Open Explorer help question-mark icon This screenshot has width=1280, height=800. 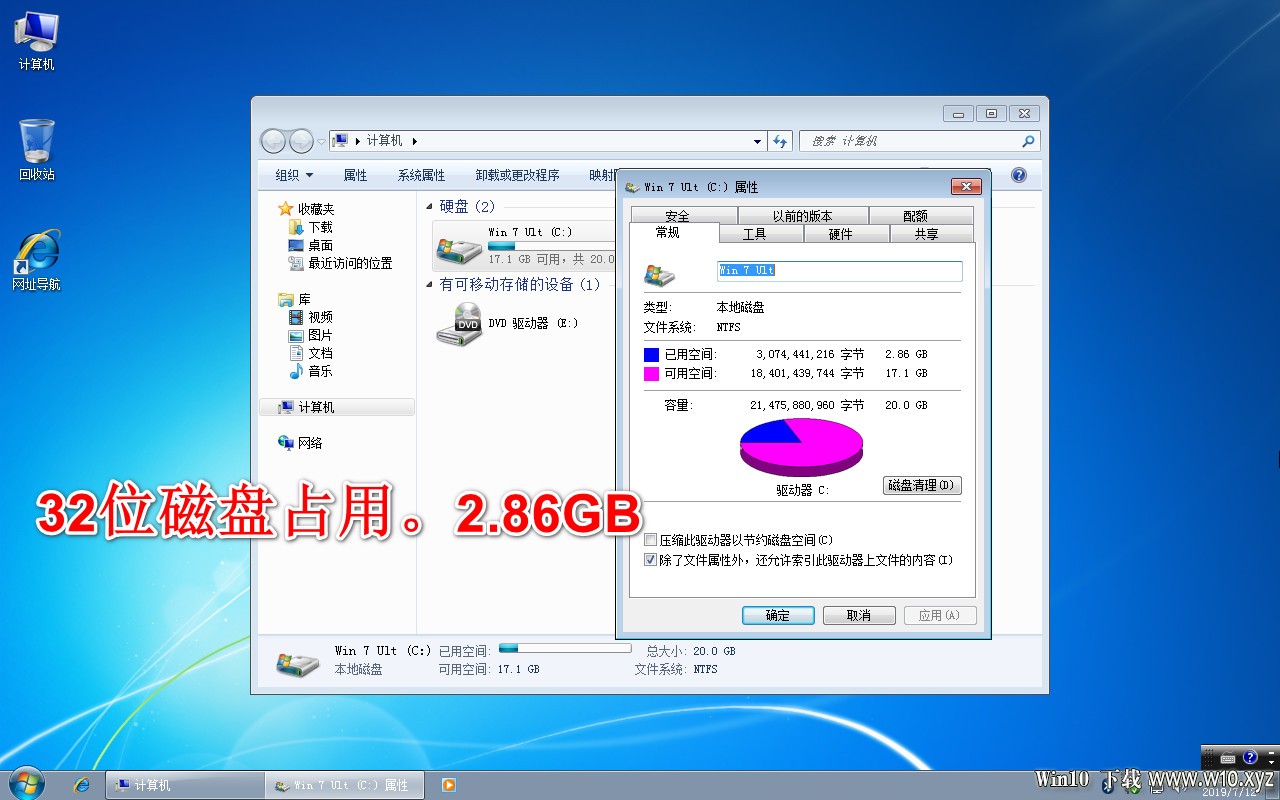click(x=1019, y=175)
